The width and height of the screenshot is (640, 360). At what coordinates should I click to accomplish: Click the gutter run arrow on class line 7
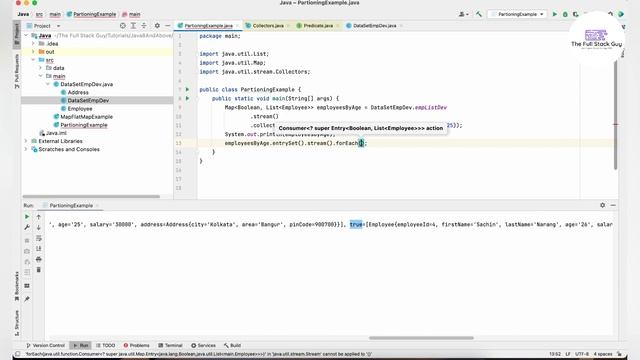pyautogui.click(x=187, y=89)
